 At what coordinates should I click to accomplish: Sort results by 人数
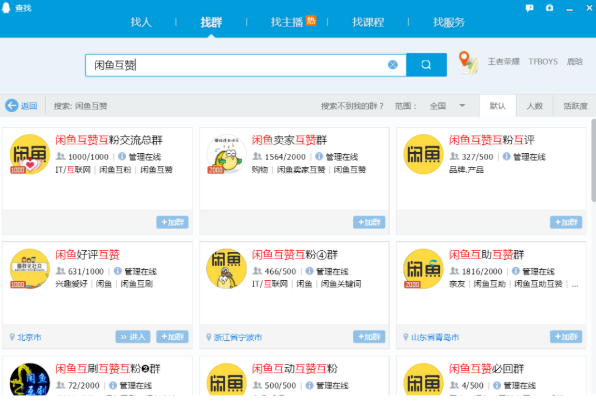pos(534,106)
